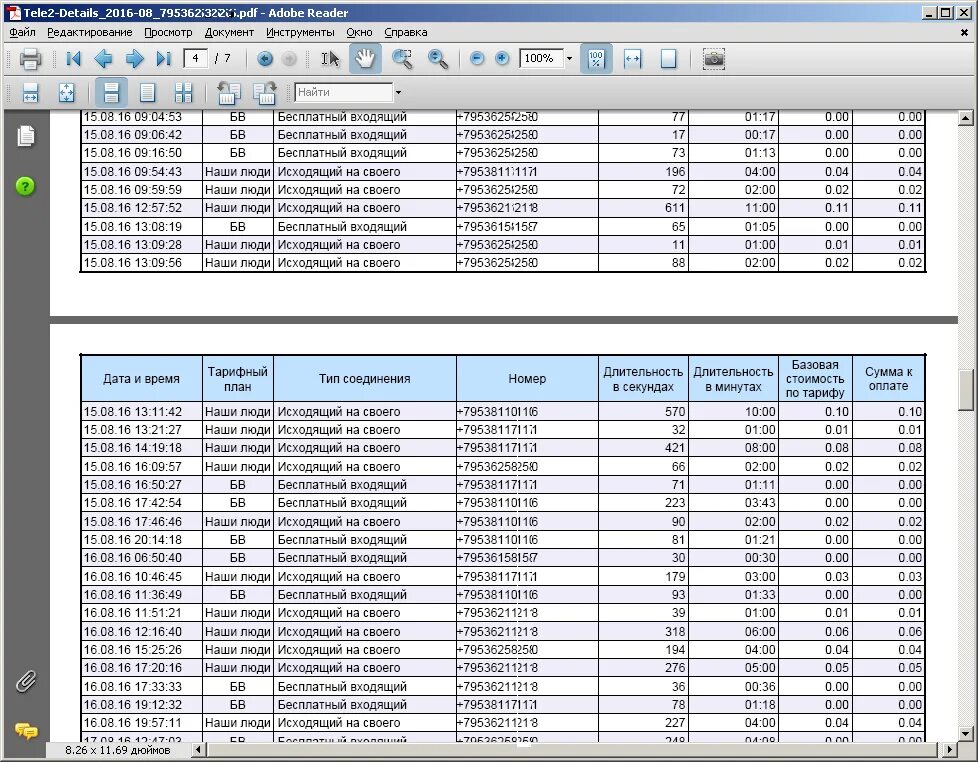This screenshot has height=762, width=978.
Task: Click the scrolling fit-width icon on second toolbar
Action: tap(30, 93)
